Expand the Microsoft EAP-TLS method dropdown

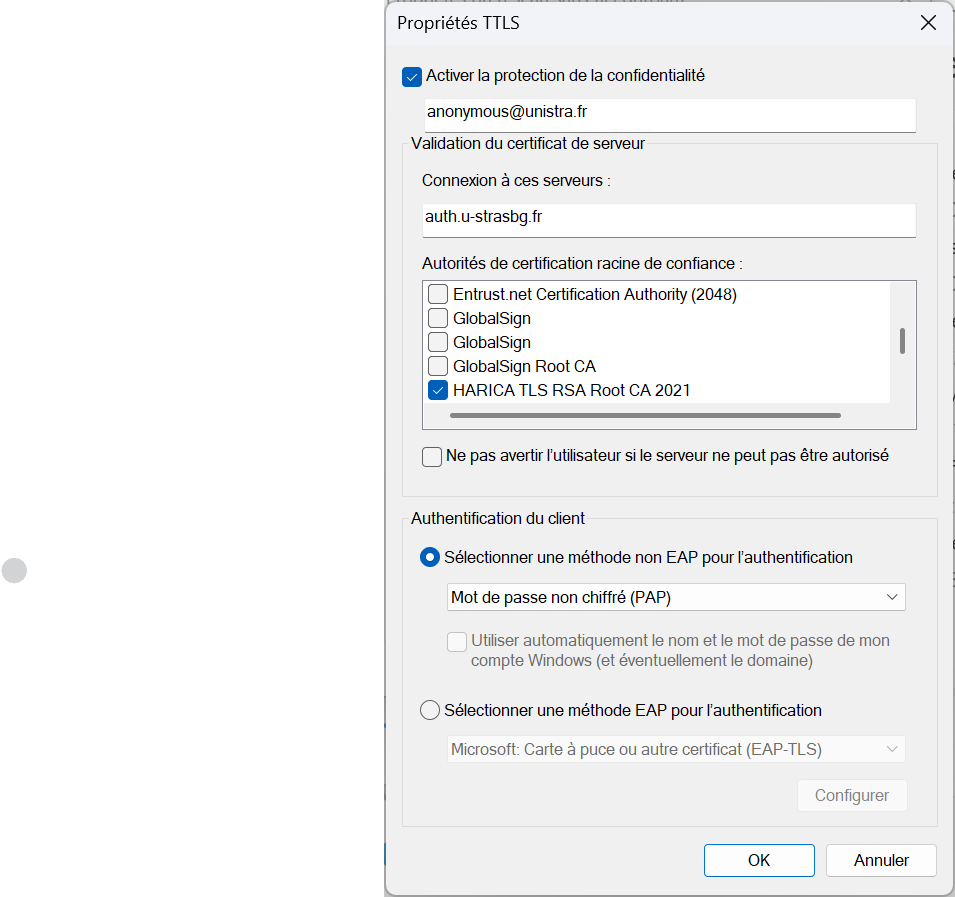point(676,750)
